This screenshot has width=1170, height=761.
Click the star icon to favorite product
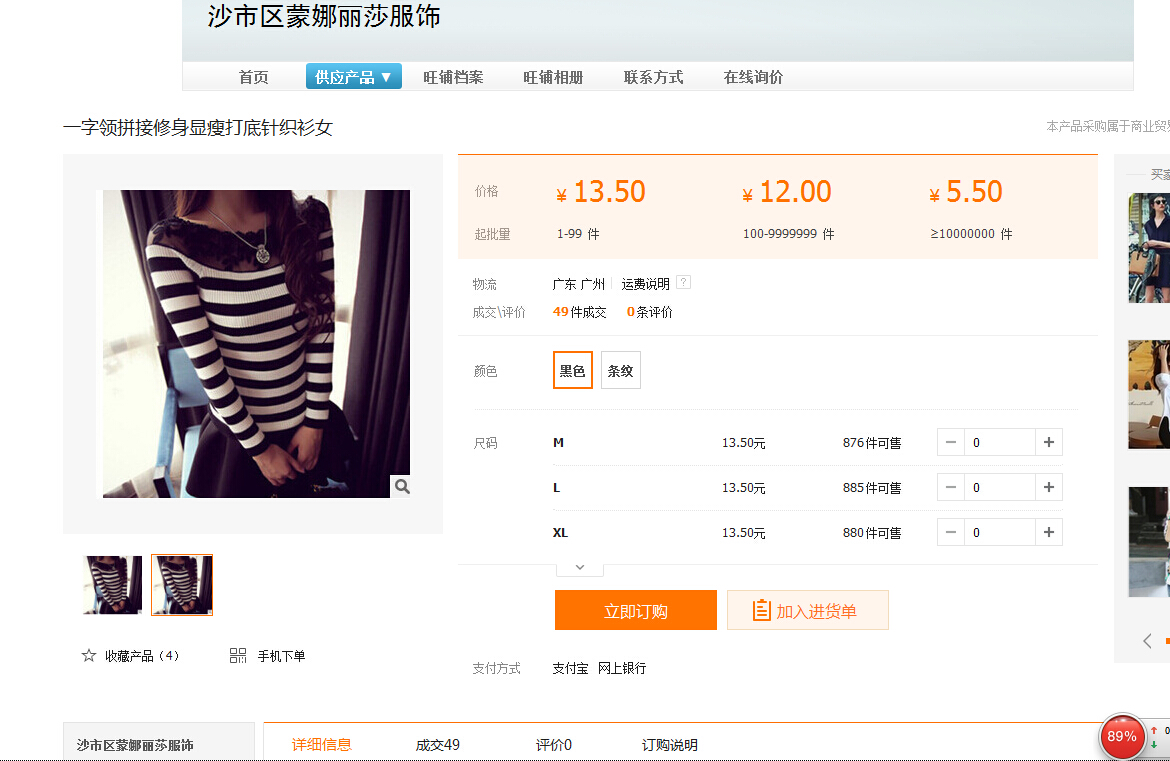click(89, 656)
